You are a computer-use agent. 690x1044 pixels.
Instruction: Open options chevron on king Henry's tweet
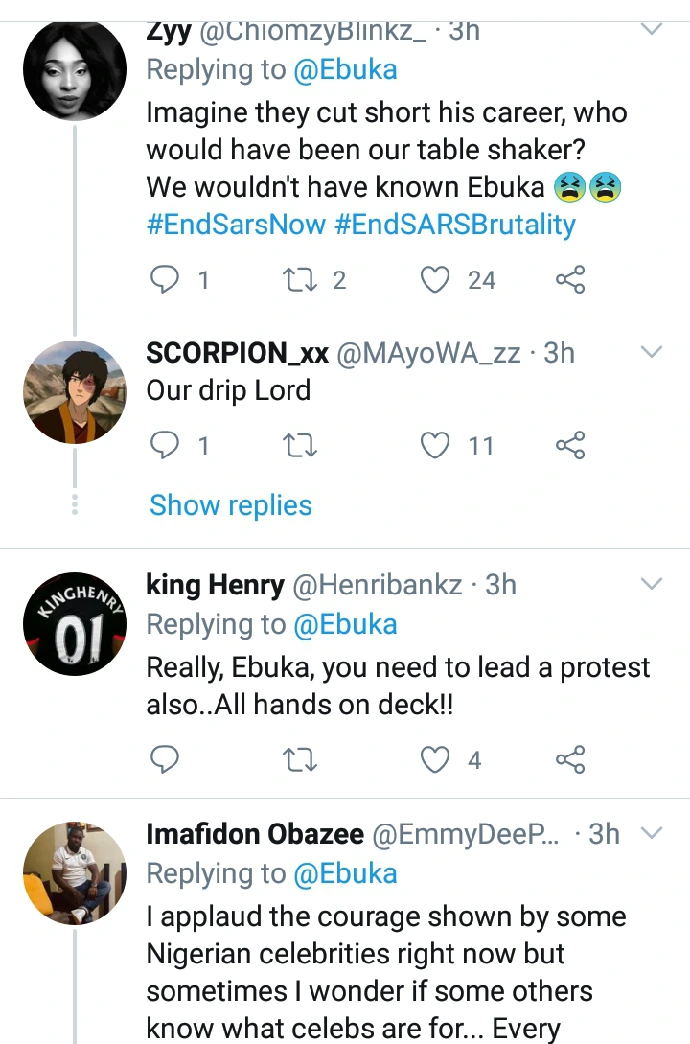click(651, 583)
